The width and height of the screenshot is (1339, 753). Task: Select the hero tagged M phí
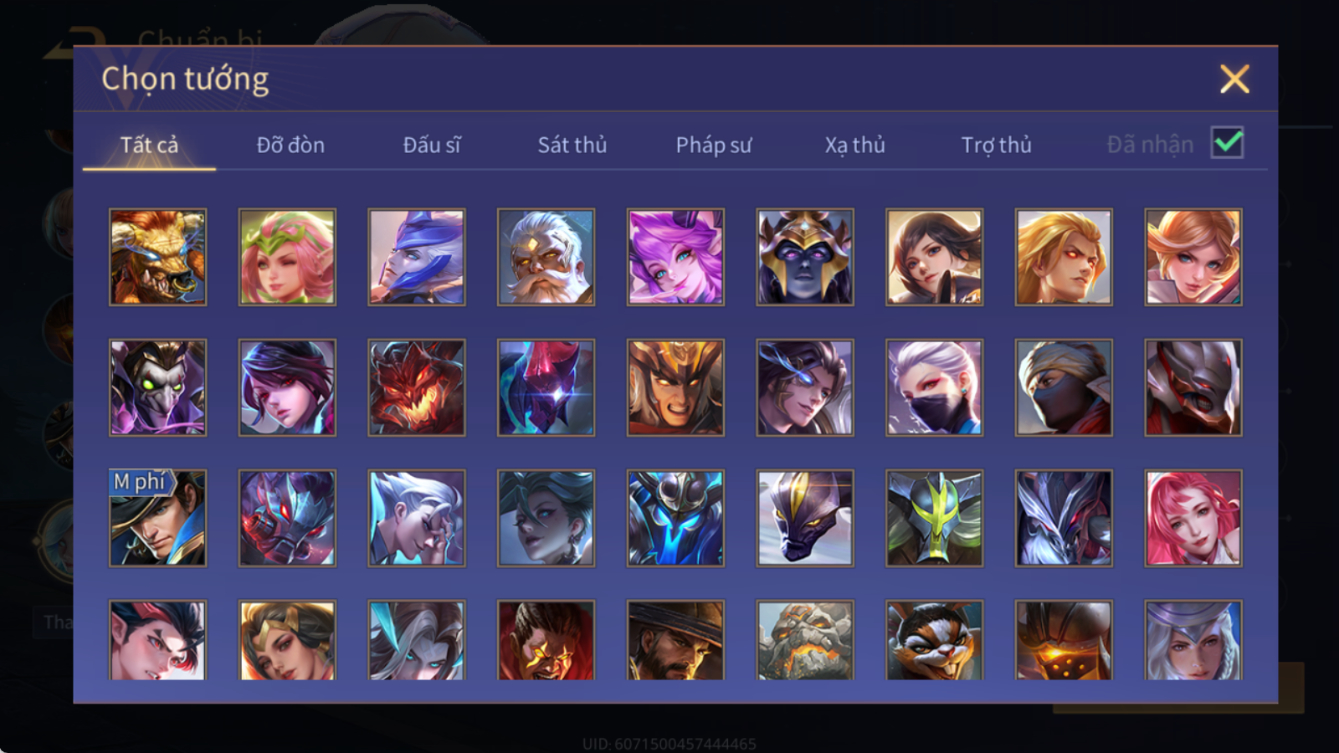coord(158,518)
